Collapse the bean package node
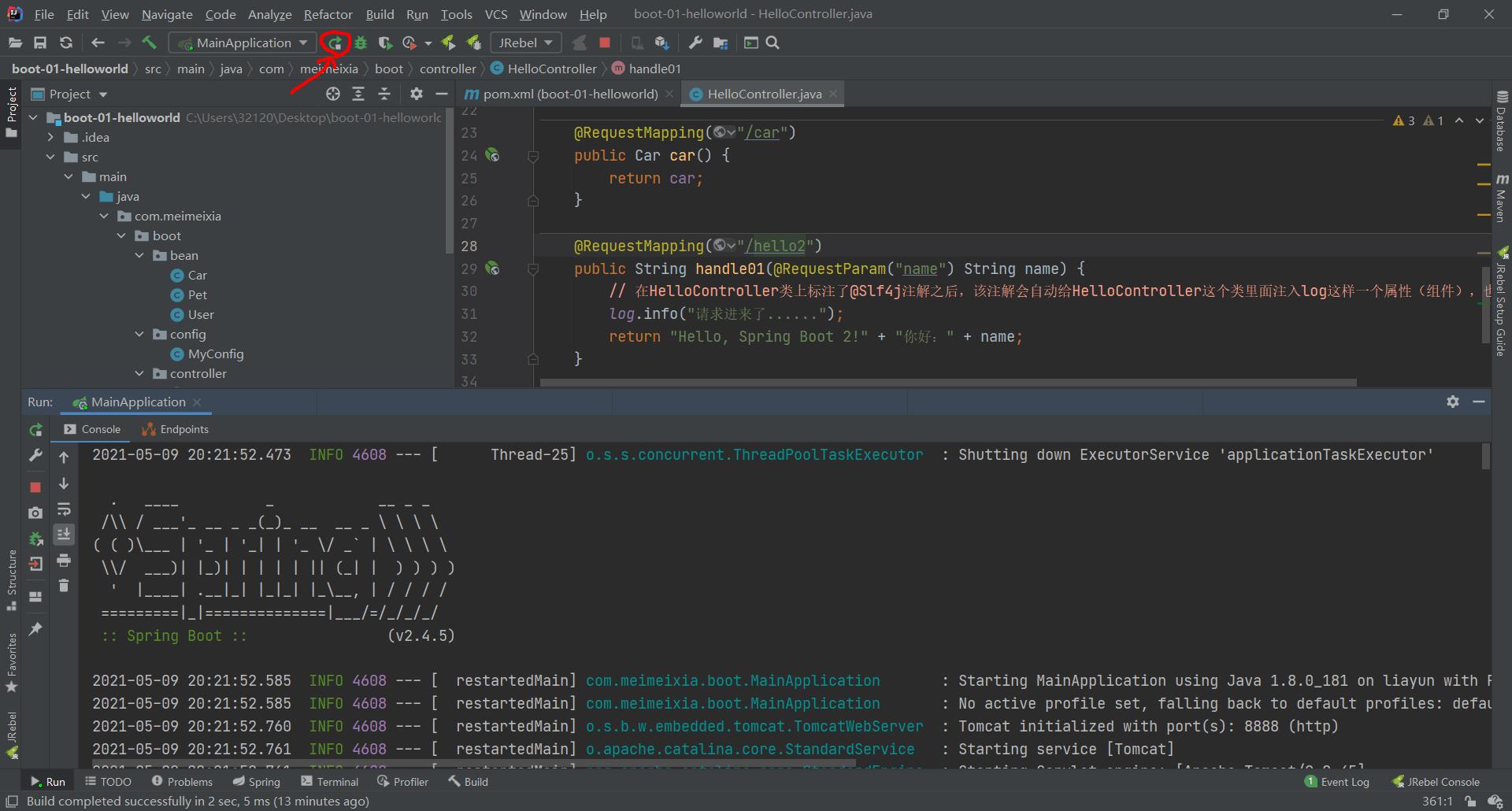The width and height of the screenshot is (1512, 811). coord(139,256)
